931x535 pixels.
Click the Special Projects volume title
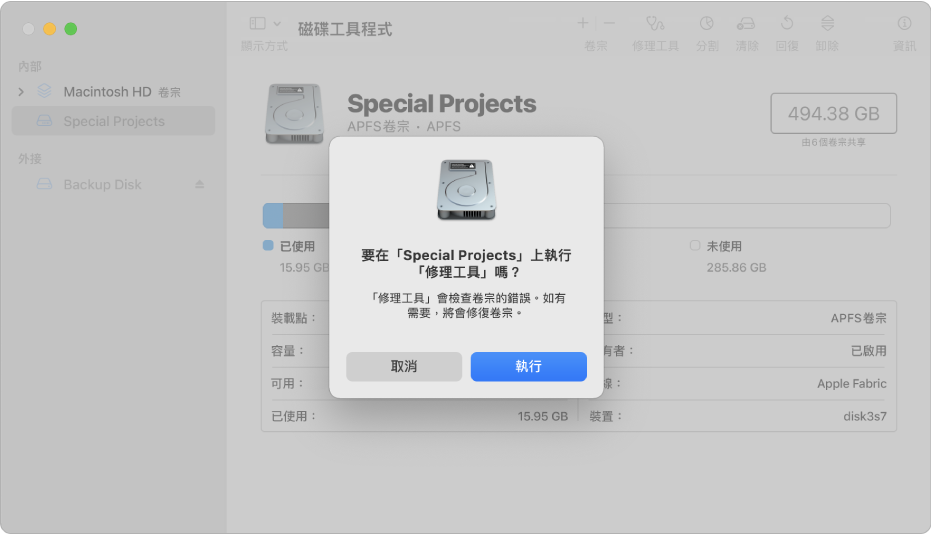click(x=442, y=104)
